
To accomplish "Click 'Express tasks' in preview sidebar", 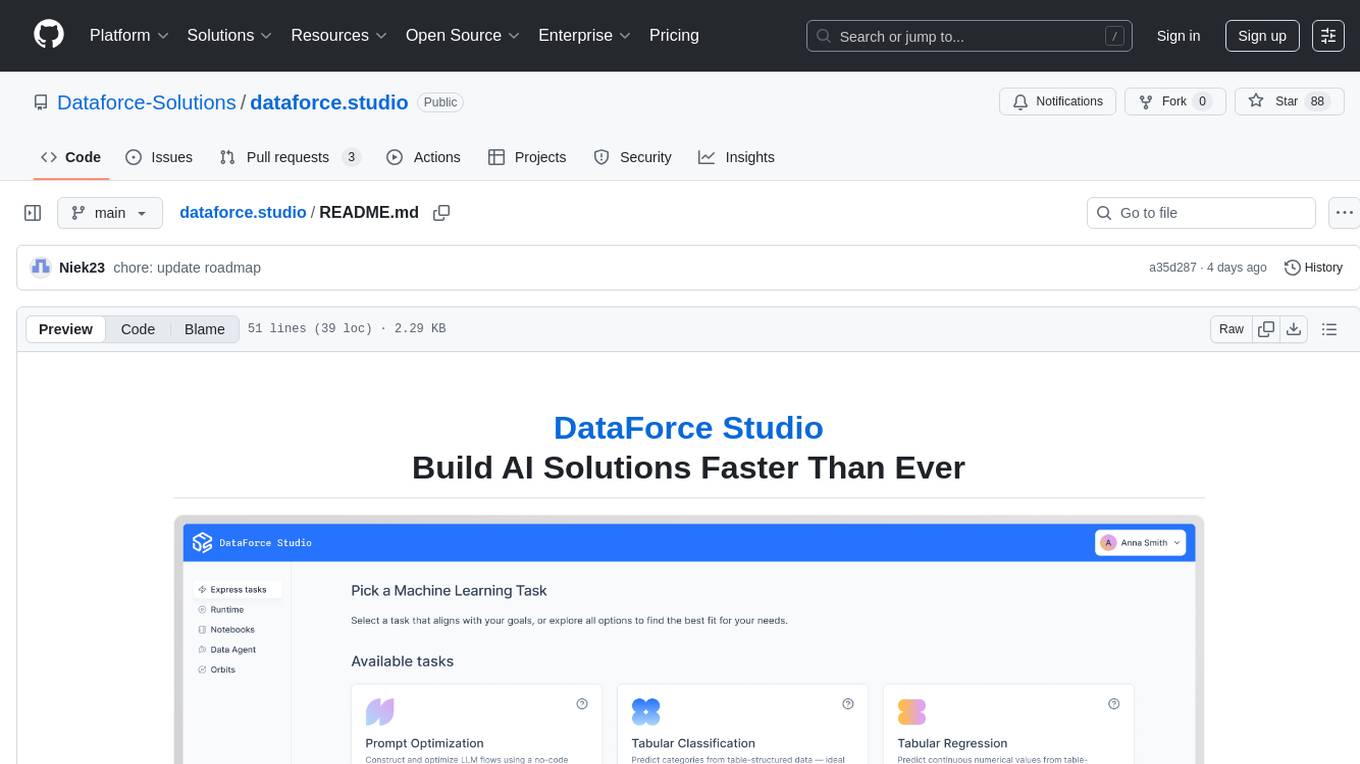I will tap(238, 590).
